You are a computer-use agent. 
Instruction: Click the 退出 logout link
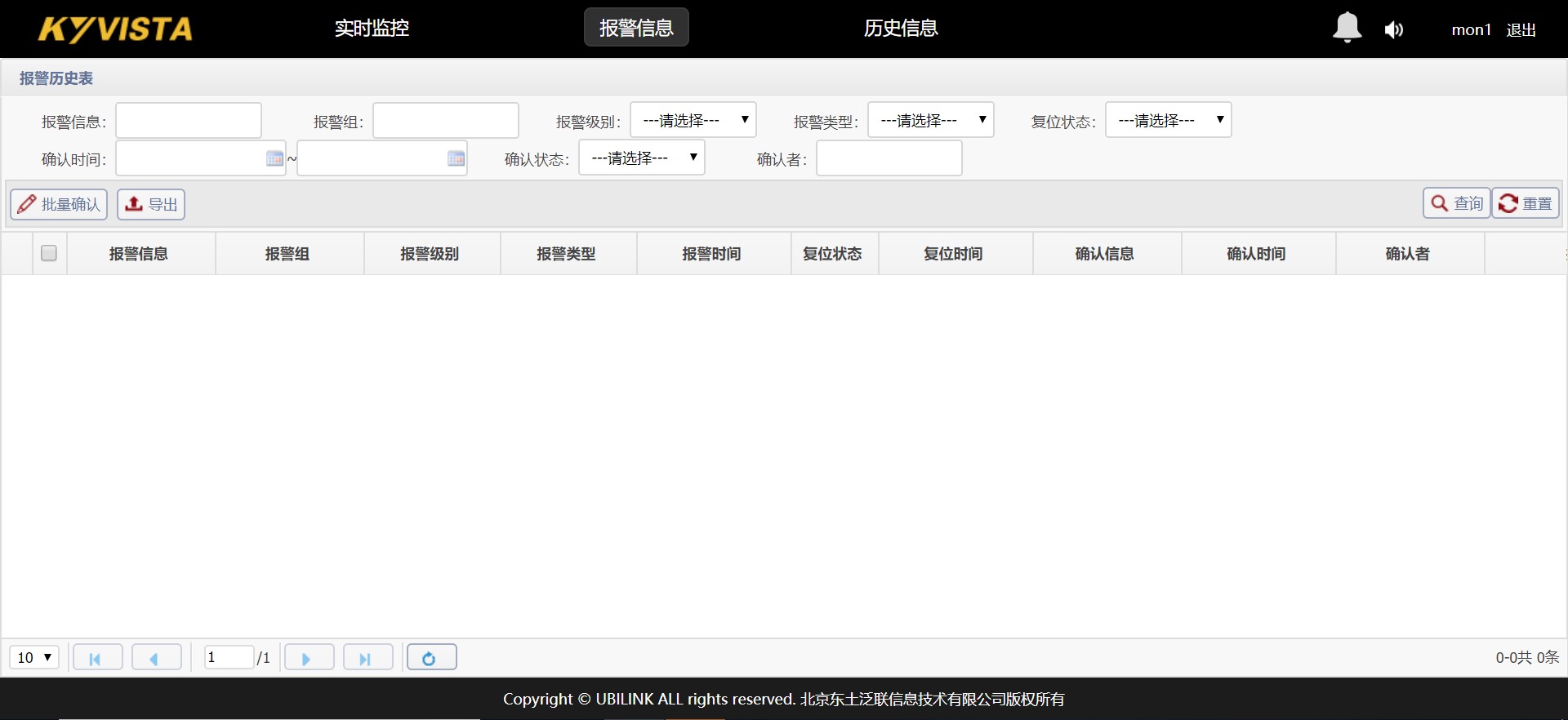[x=1521, y=30]
